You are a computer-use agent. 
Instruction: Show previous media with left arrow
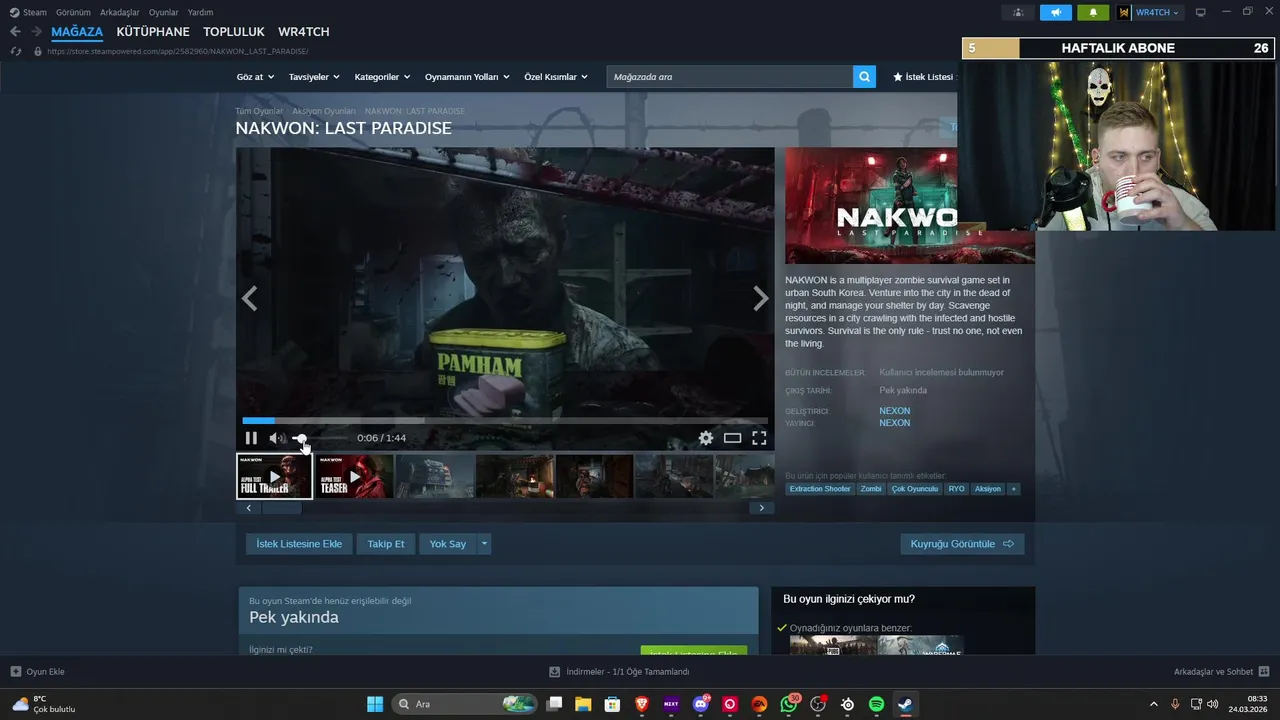[x=250, y=298]
